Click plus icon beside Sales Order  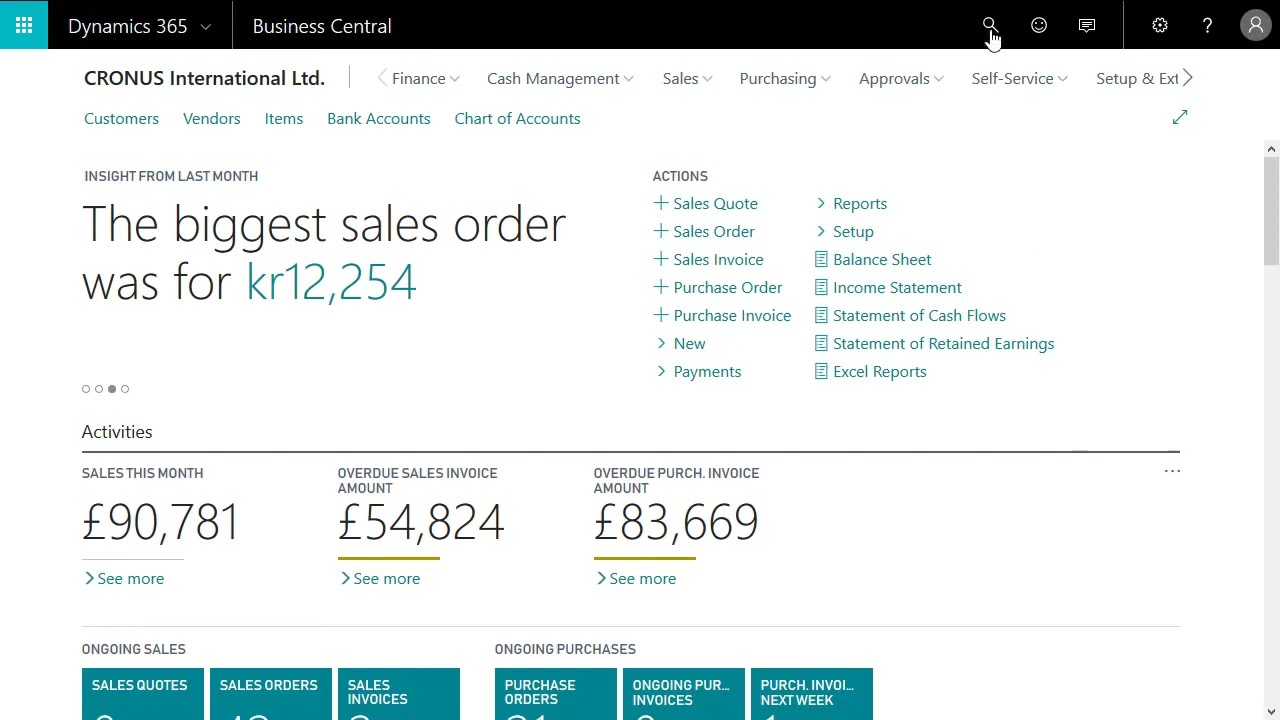pyautogui.click(x=660, y=231)
